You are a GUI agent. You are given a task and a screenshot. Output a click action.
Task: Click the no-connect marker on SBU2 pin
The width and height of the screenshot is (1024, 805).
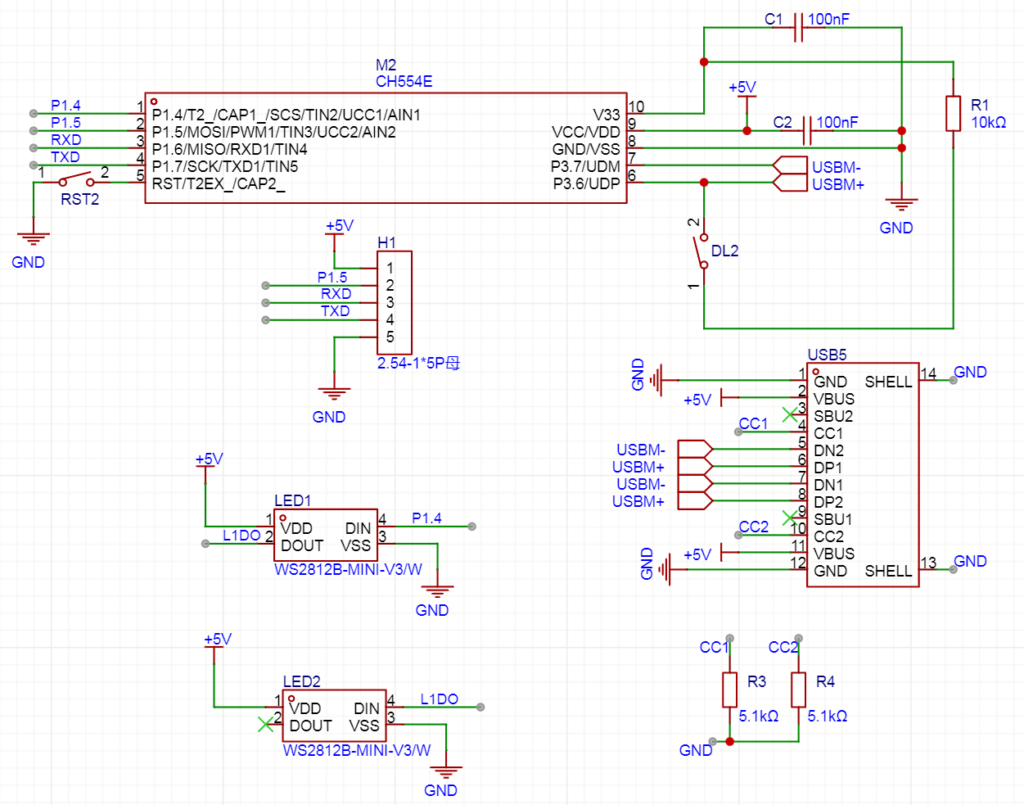(789, 414)
